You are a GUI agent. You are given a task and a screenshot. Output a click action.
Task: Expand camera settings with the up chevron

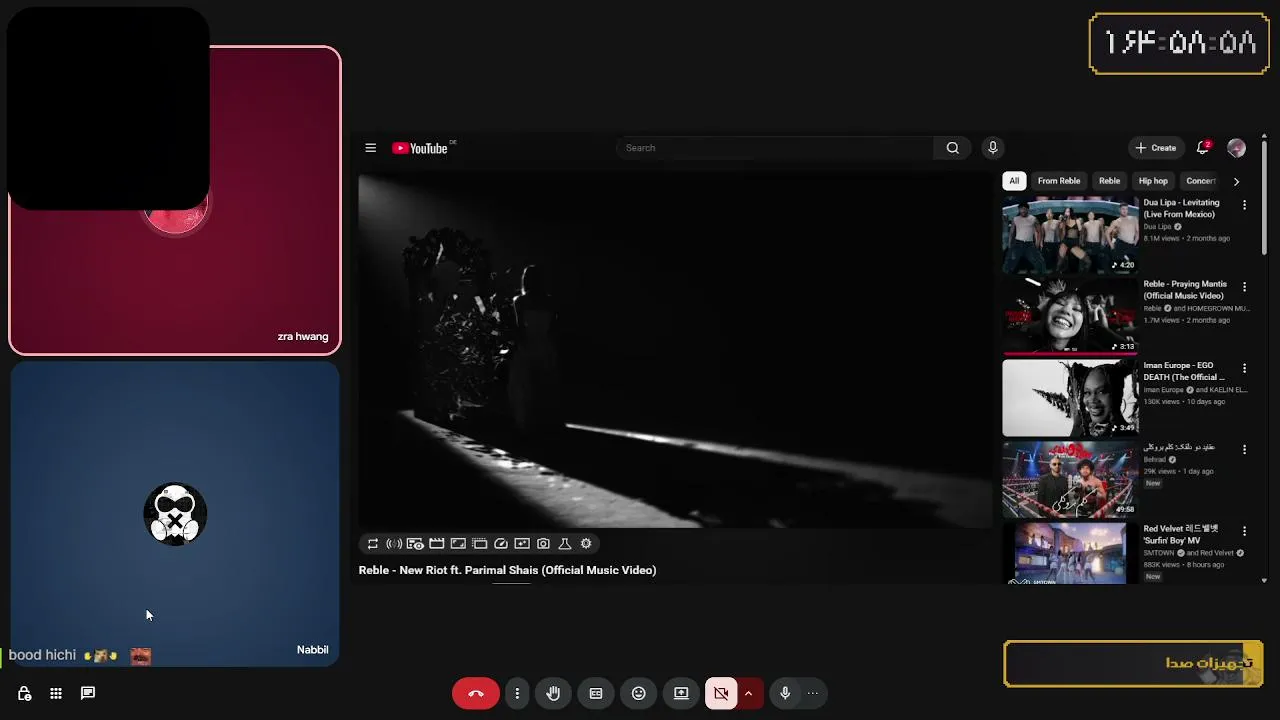point(748,693)
